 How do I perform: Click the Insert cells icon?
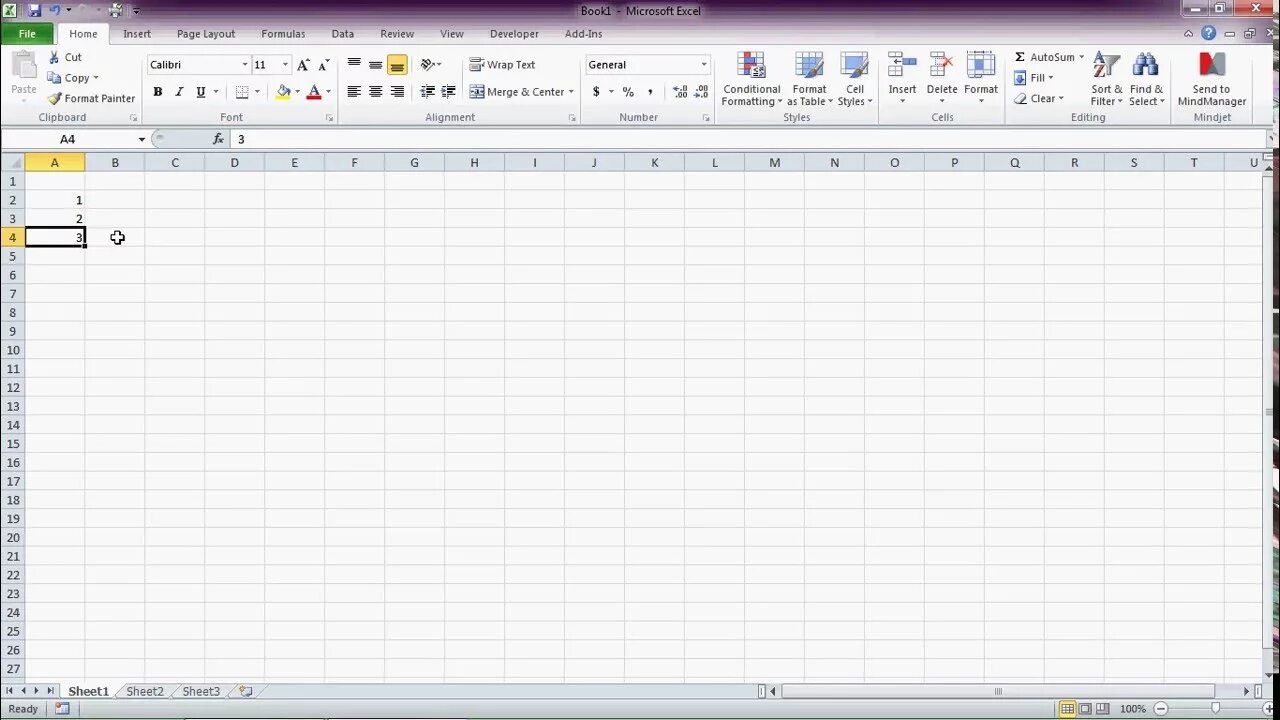point(902,65)
